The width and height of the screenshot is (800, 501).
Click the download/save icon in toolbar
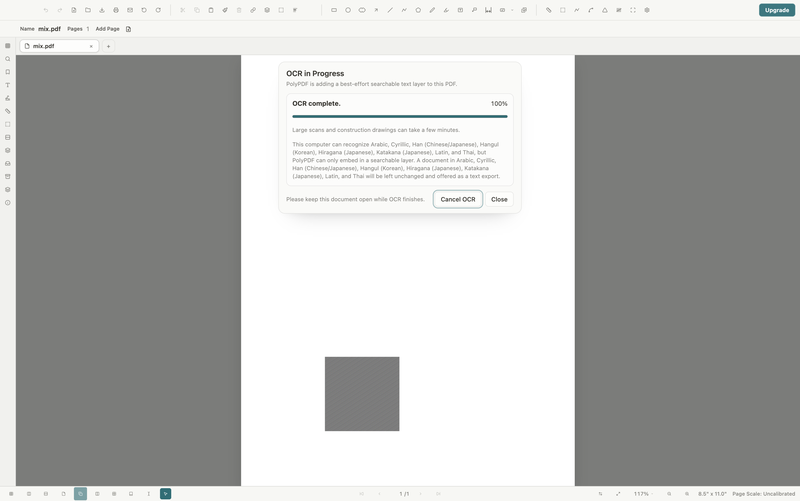tap(102, 10)
